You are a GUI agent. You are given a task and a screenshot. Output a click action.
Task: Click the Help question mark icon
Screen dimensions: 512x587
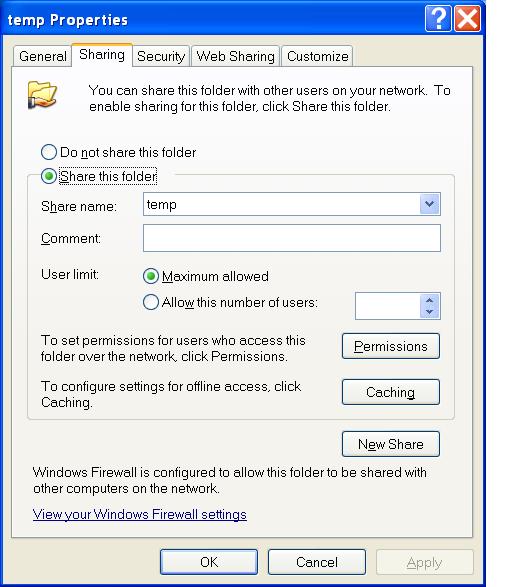438,18
